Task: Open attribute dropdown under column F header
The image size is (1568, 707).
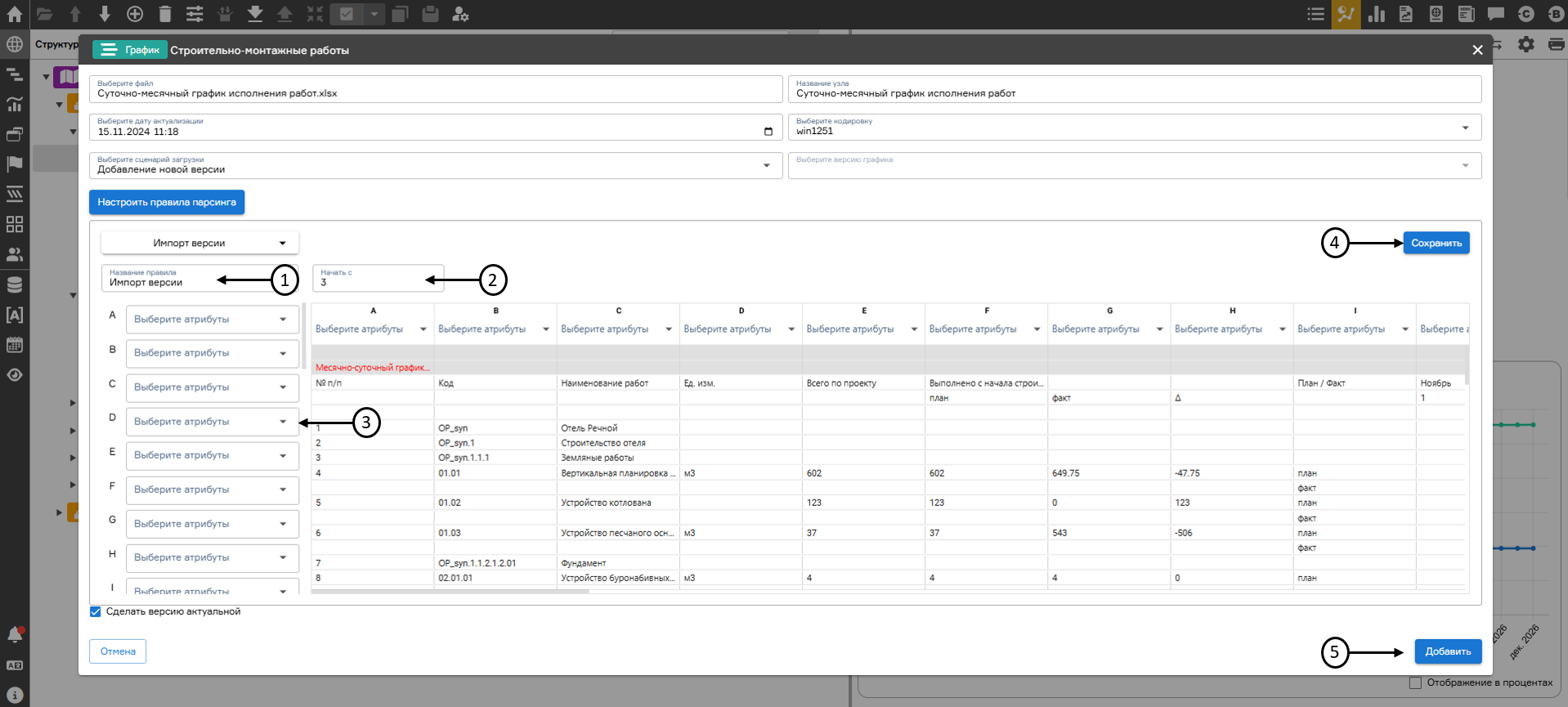Action: click(x=985, y=329)
